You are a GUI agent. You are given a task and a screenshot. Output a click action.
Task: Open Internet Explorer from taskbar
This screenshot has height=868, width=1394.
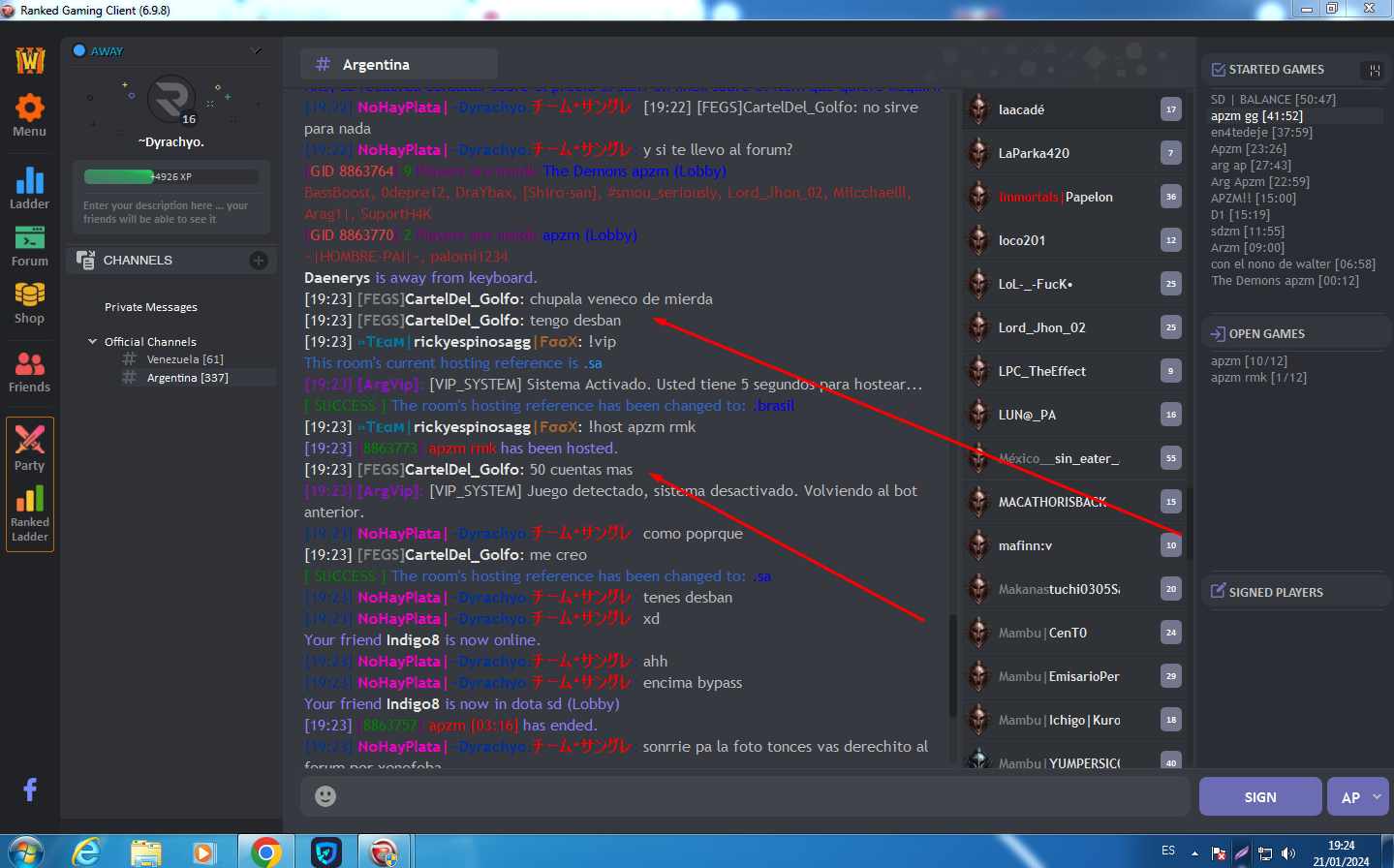[x=87, y=852]
